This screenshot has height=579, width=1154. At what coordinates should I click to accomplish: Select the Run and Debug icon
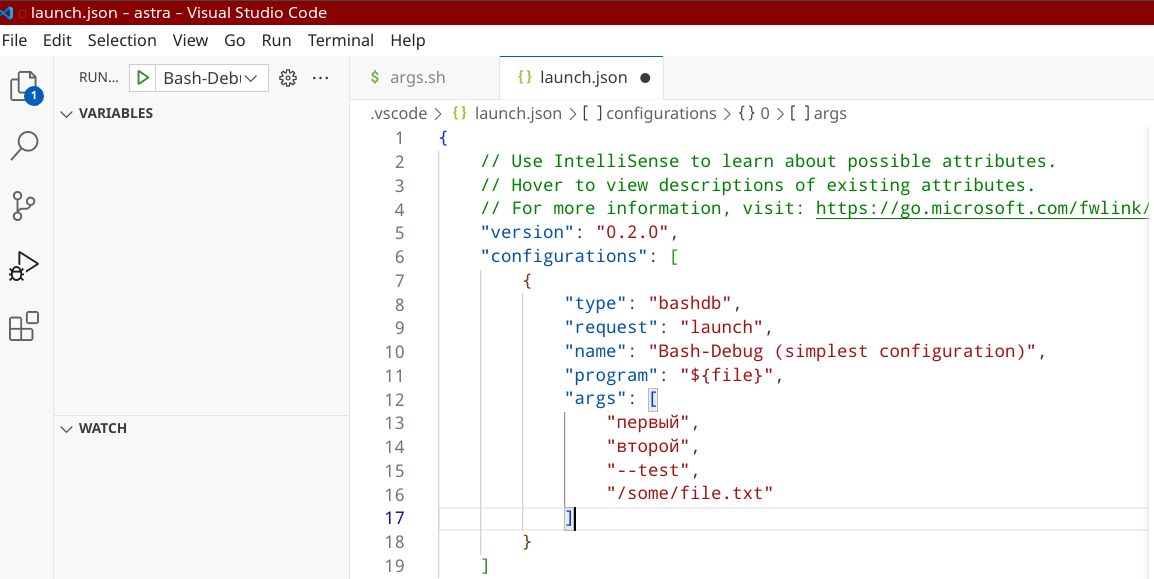(24, 266)
